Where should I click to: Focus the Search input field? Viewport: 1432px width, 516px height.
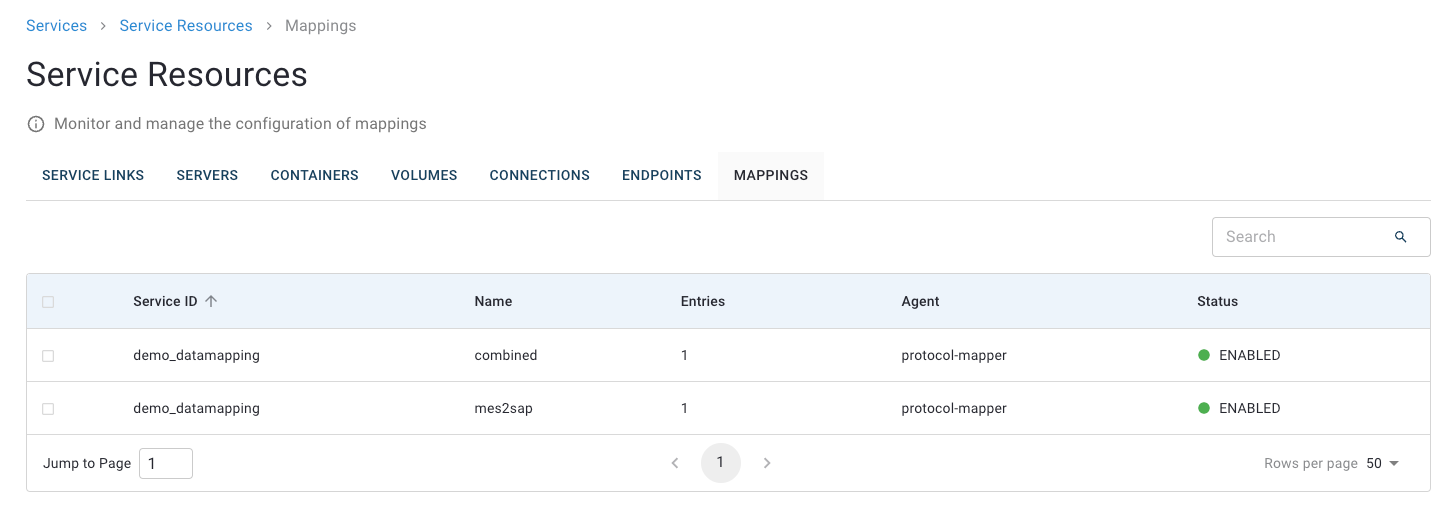1300,237
